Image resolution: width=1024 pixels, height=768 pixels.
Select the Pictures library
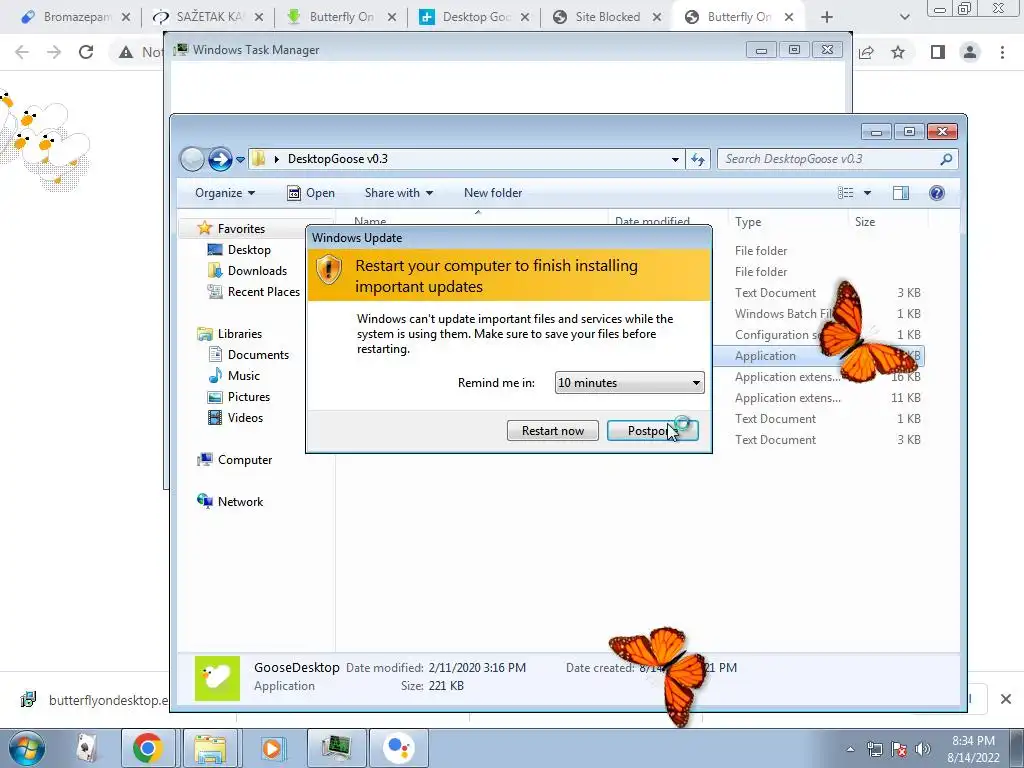coord(248,396)
